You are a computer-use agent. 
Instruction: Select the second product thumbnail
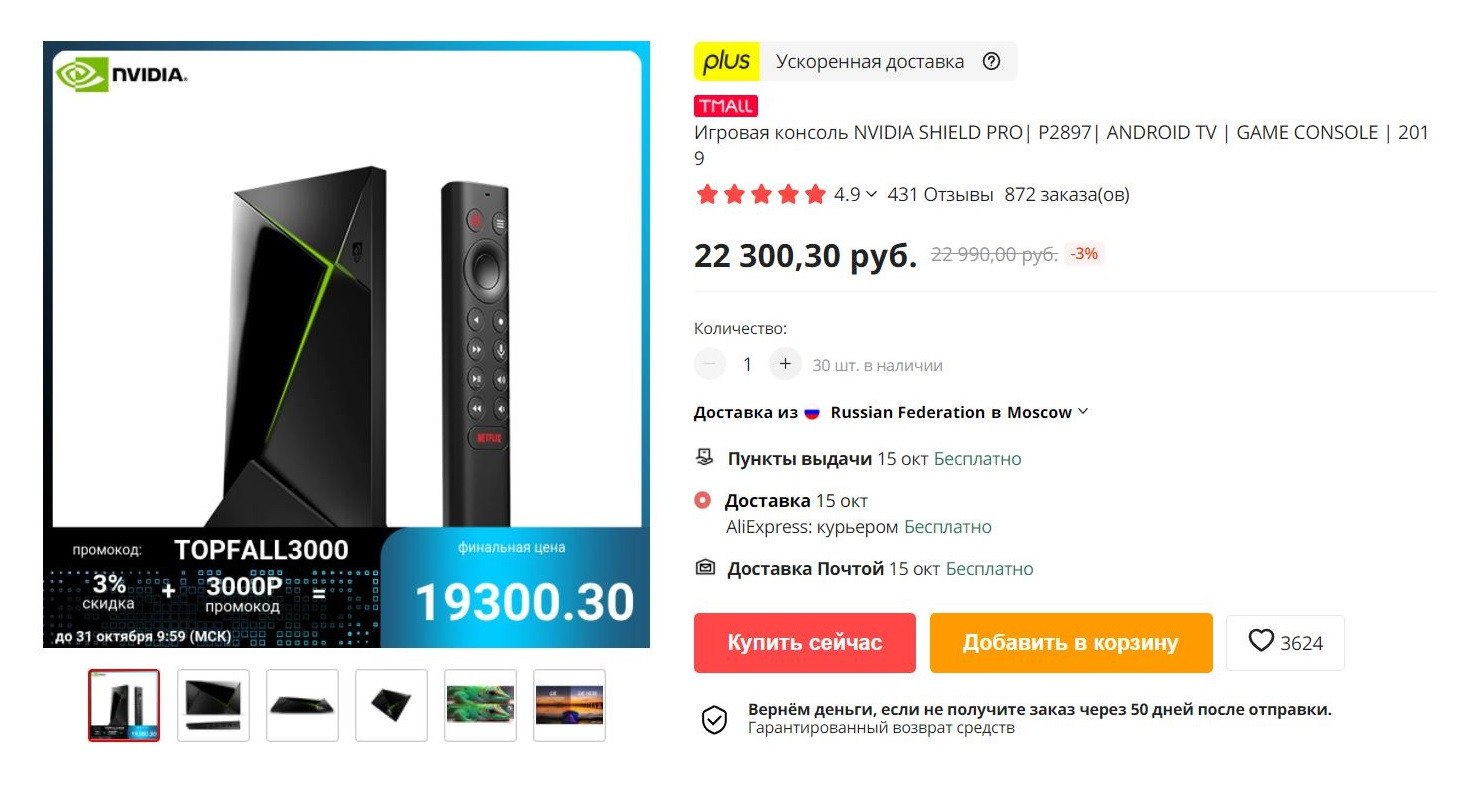click(x=213, y=705)
